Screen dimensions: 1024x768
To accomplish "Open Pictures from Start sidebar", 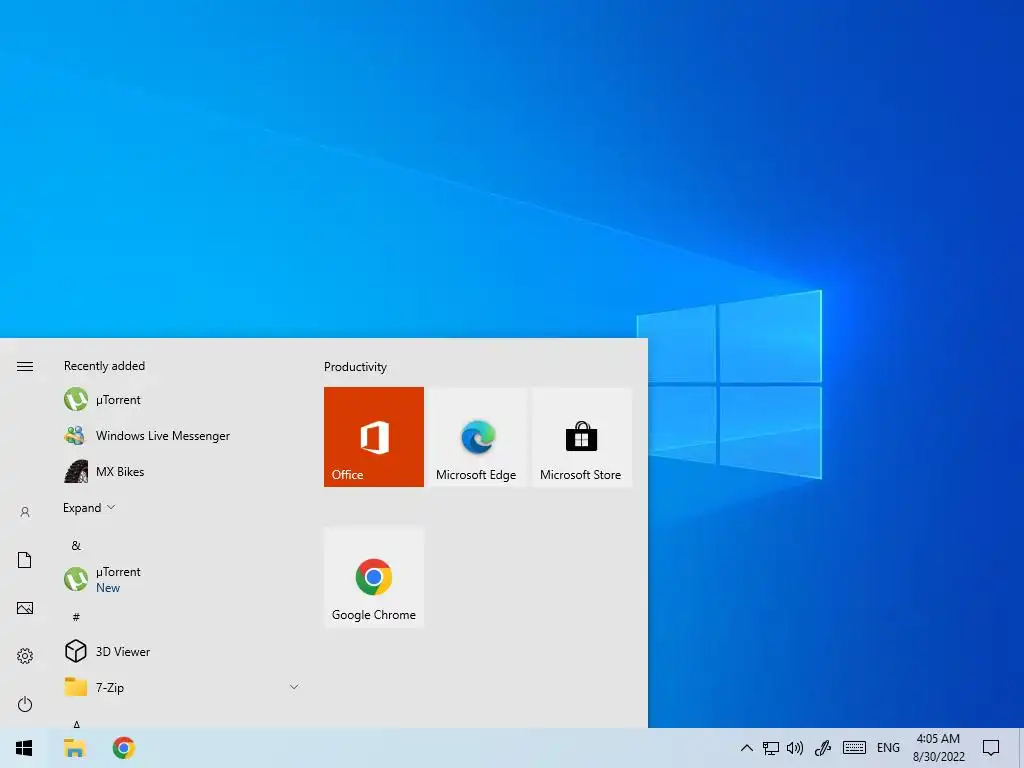I will coord(25,608).
